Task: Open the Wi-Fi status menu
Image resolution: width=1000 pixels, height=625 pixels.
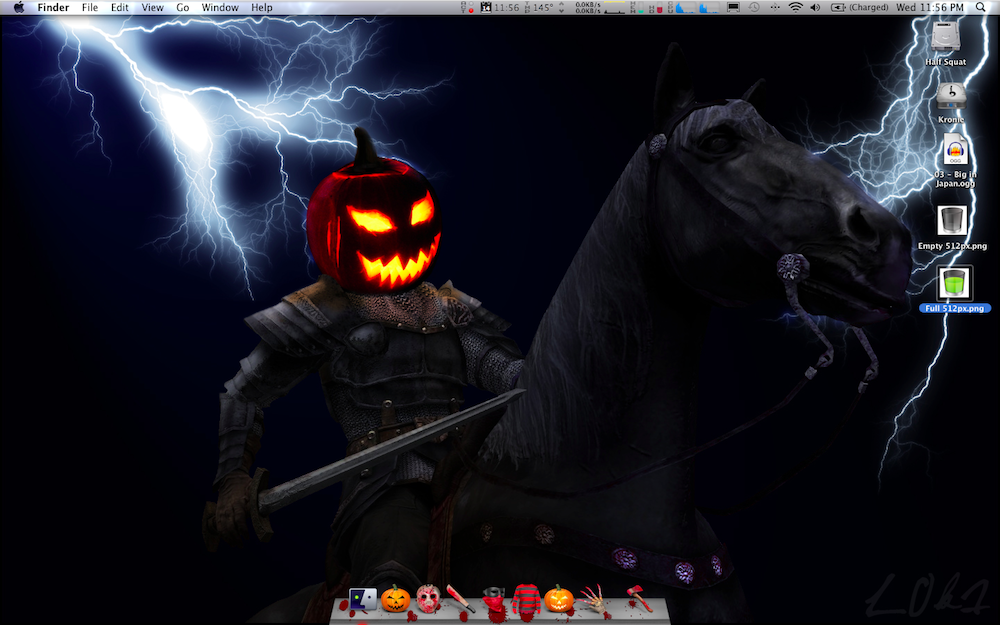Action: coord(795,8)
